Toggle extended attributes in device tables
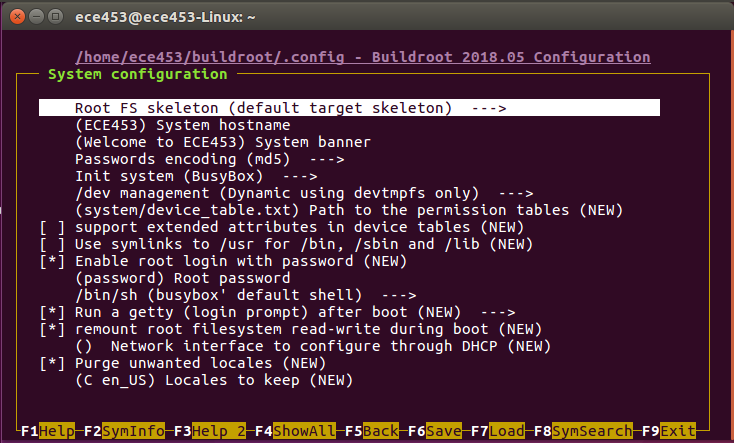734x443 pixels. tap(52, 227)
